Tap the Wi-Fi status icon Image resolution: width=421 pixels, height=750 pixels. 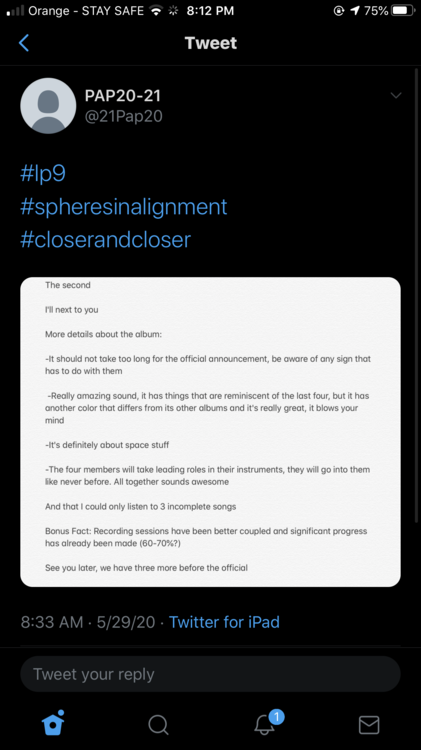(156, 11)
